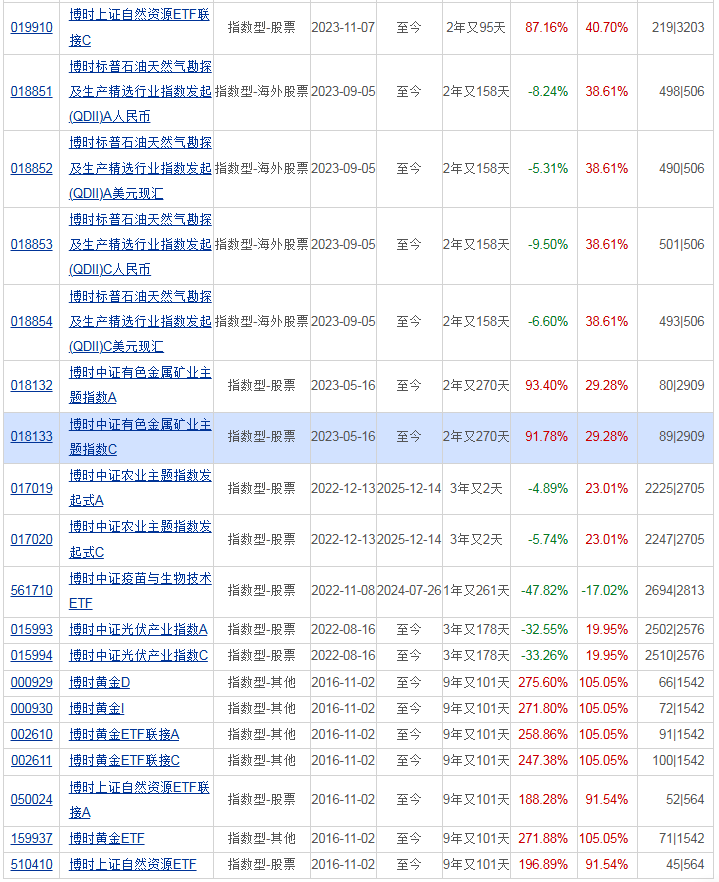Select the ranking 66|1542 cell
719x882 pixels.
coord(682,683)
